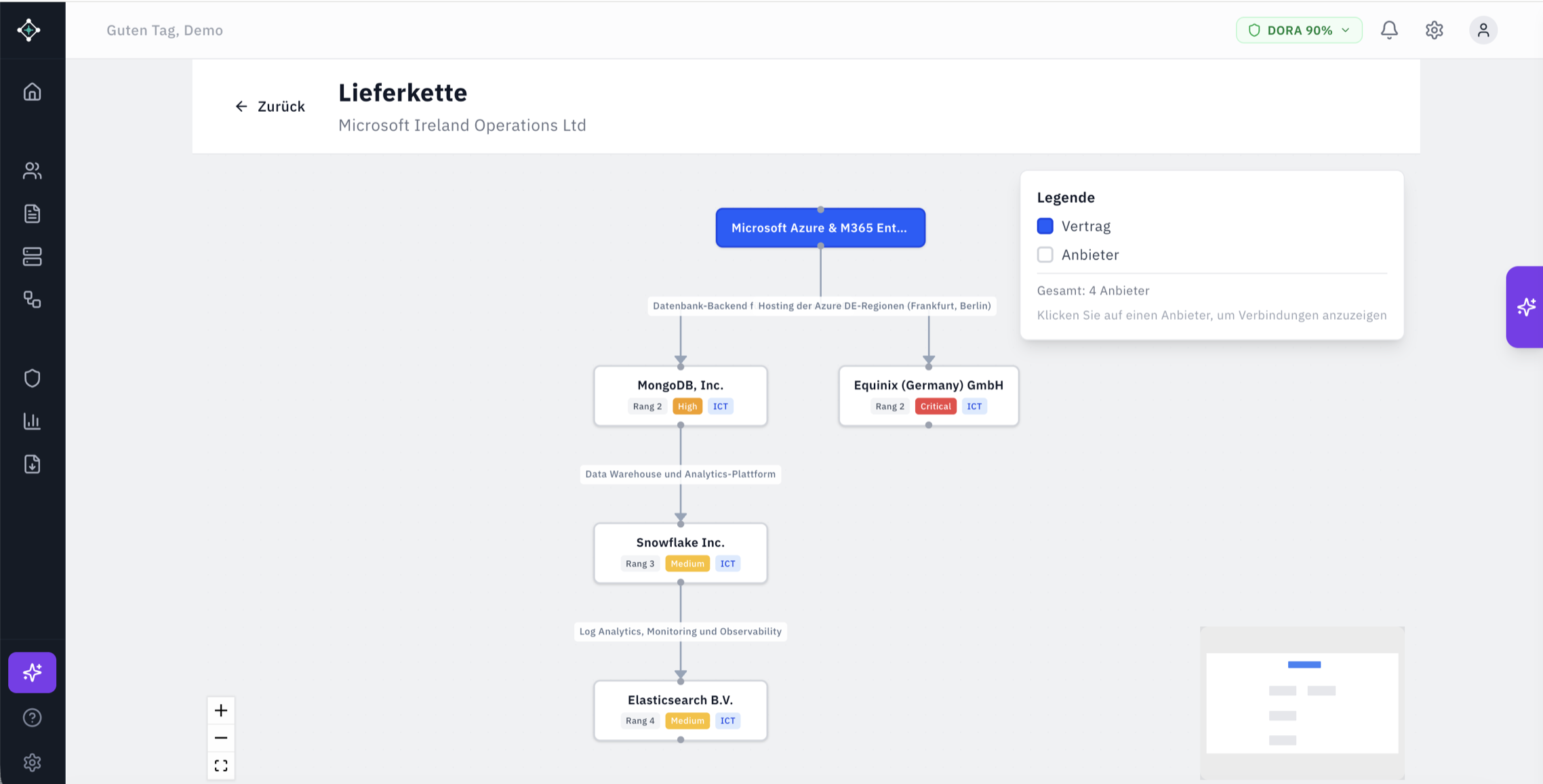Open the analytics bar chart sidebar icon
The image size is (1543, 784).
tap(32, 421)
